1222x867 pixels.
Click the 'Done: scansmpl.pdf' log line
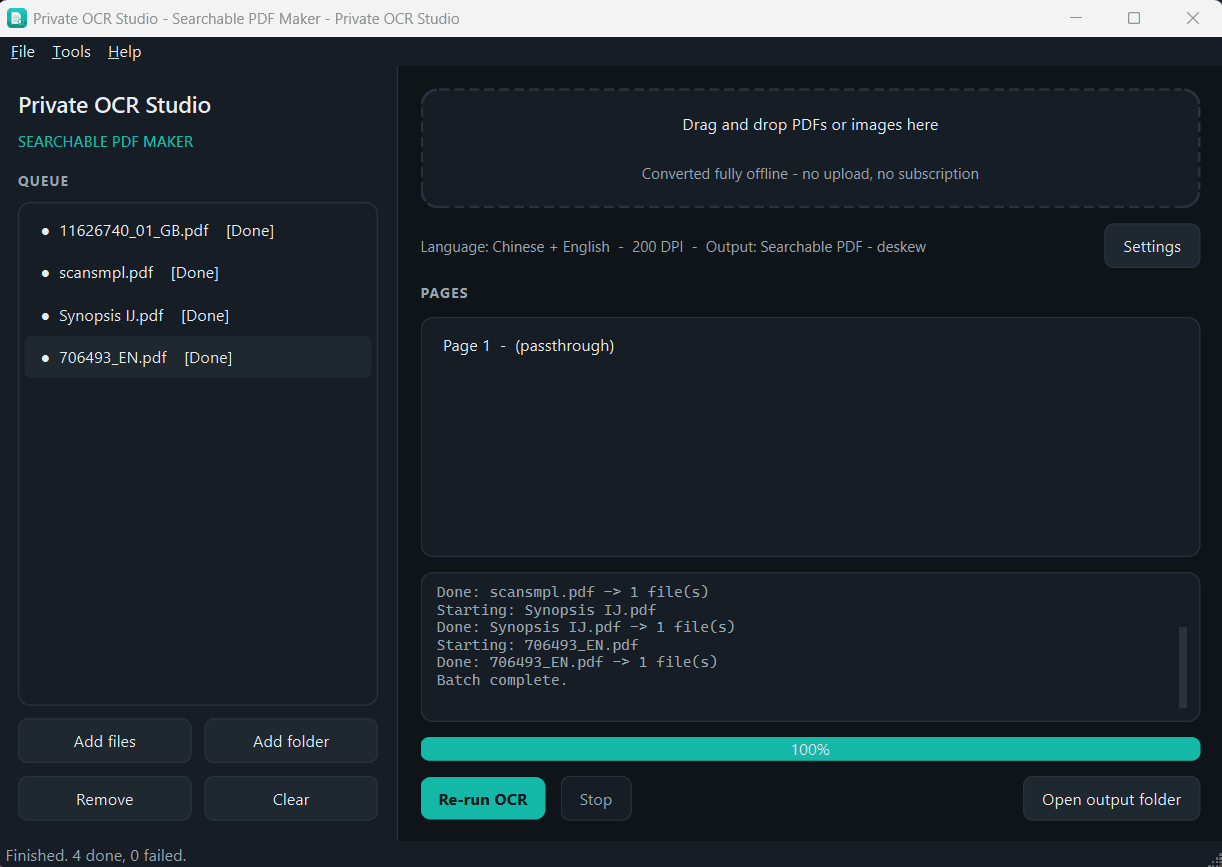pos(572,592)
